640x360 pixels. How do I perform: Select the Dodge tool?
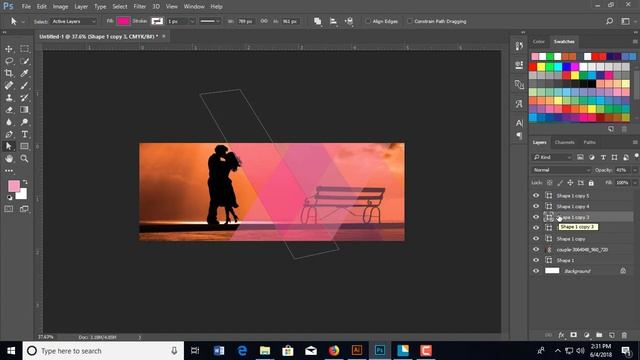click(x=24, y=122)
